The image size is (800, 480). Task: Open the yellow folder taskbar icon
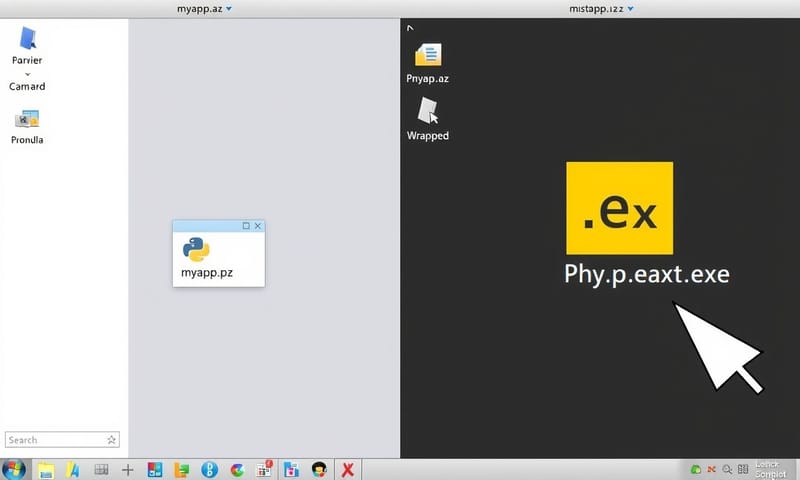click(x=46, y=470)
